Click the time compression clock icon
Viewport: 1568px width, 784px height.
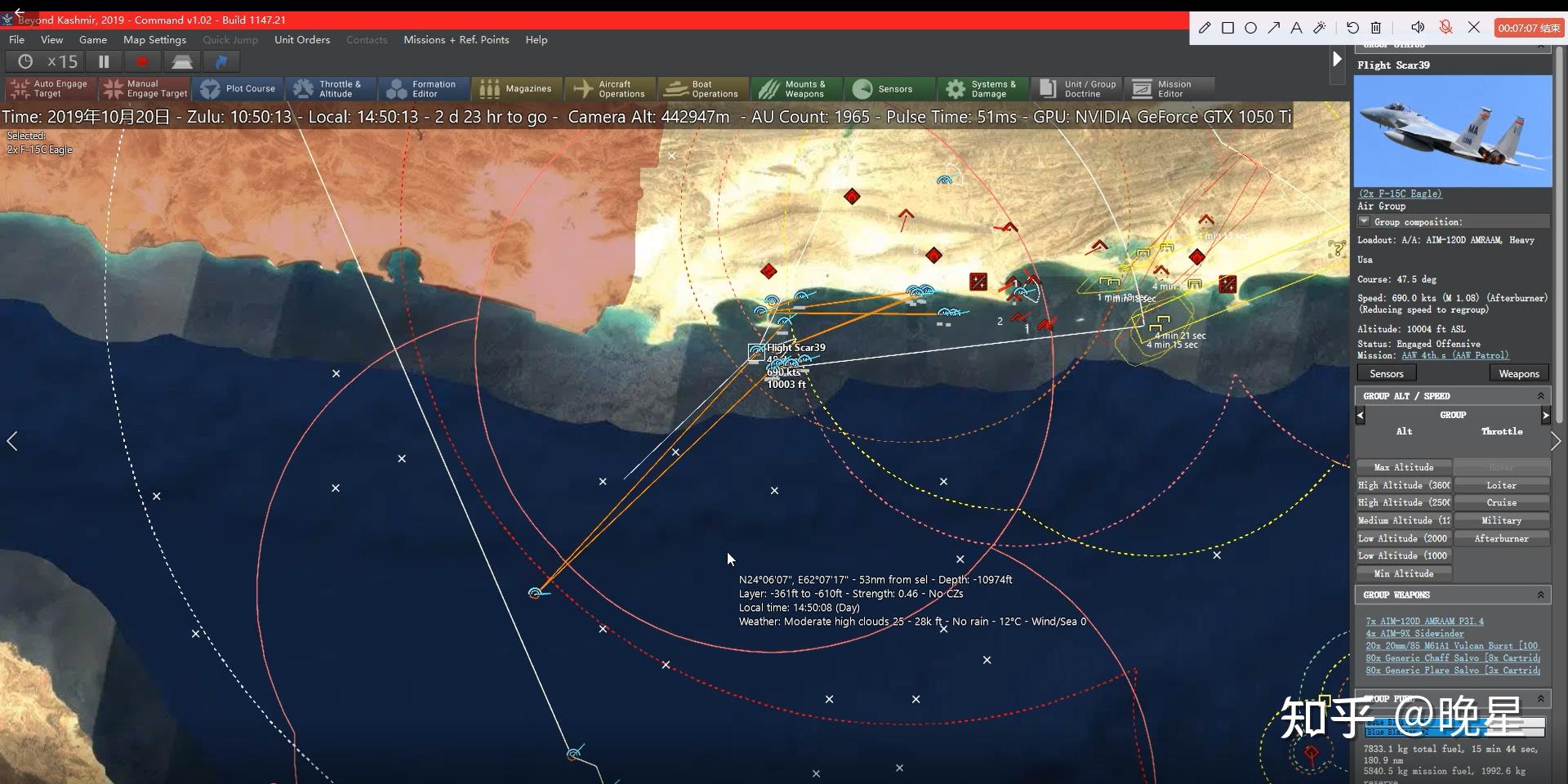coord(25,61)
